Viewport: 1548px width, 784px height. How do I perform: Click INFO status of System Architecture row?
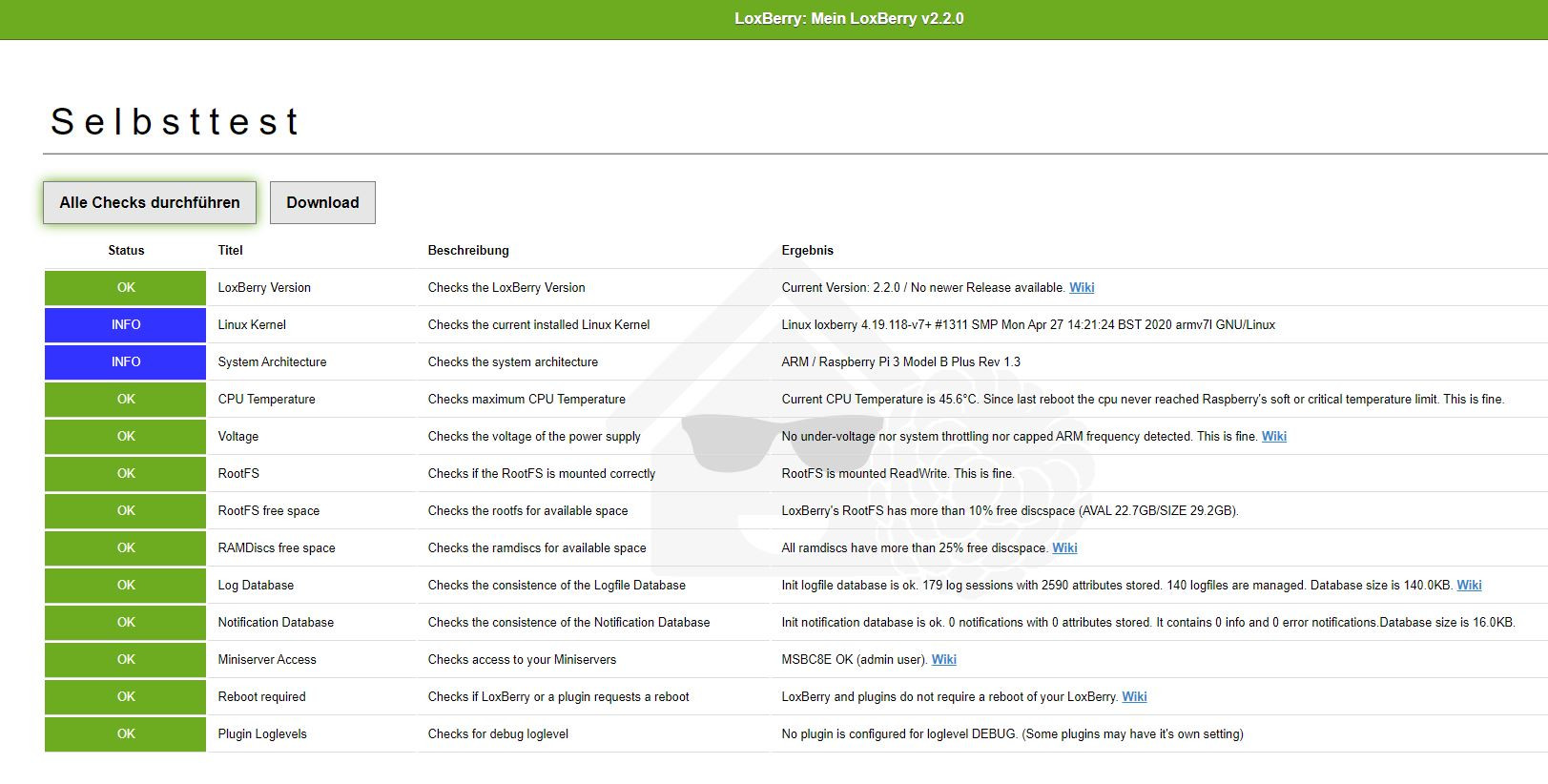(125, 361)
